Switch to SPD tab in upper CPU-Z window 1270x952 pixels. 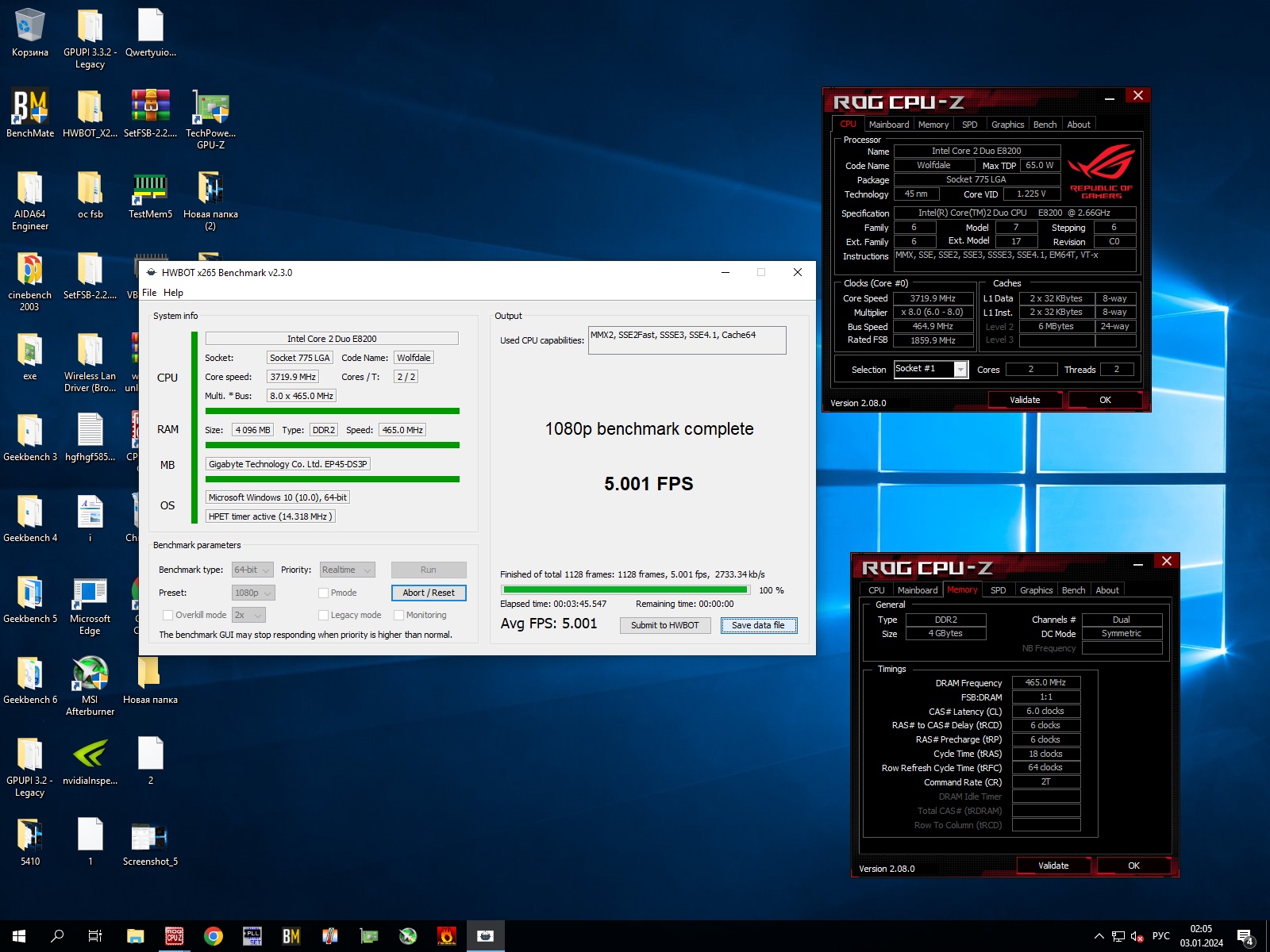970,125
